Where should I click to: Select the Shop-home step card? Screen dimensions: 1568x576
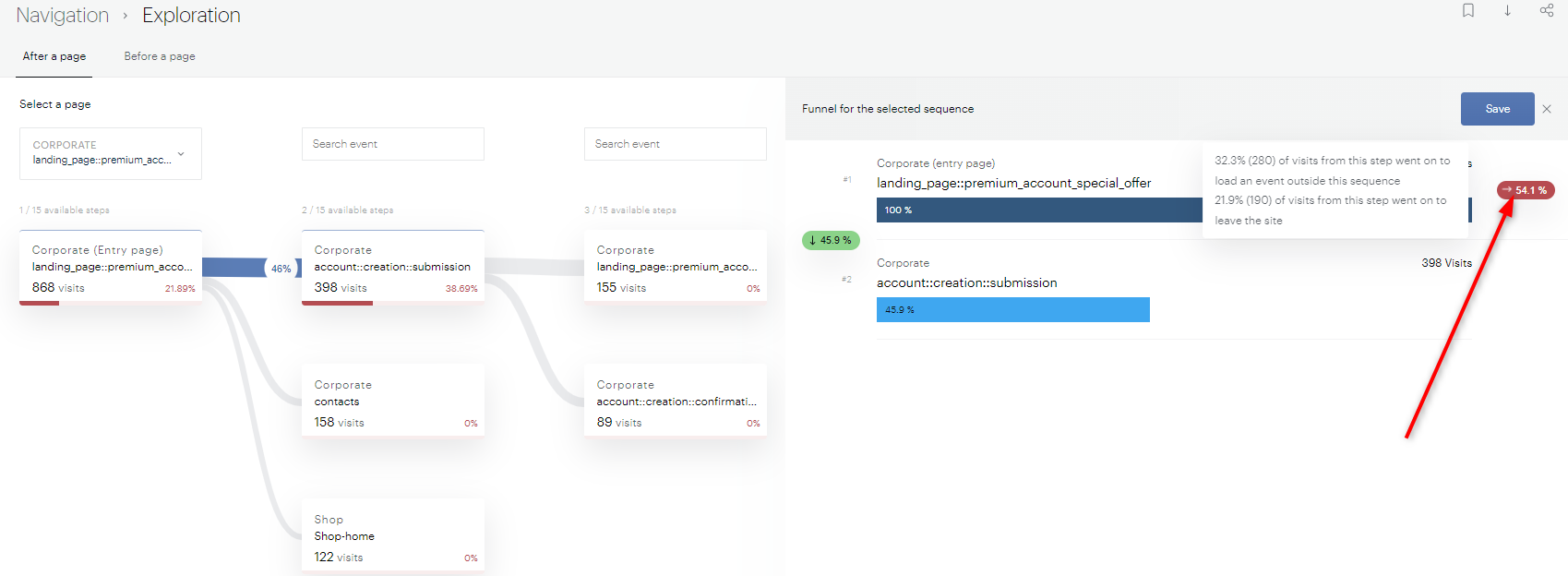(393, 537)
